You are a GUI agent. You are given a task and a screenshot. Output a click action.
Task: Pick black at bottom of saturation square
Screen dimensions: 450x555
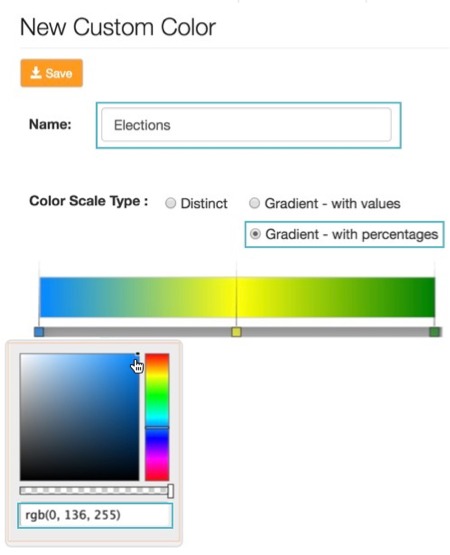79,478
